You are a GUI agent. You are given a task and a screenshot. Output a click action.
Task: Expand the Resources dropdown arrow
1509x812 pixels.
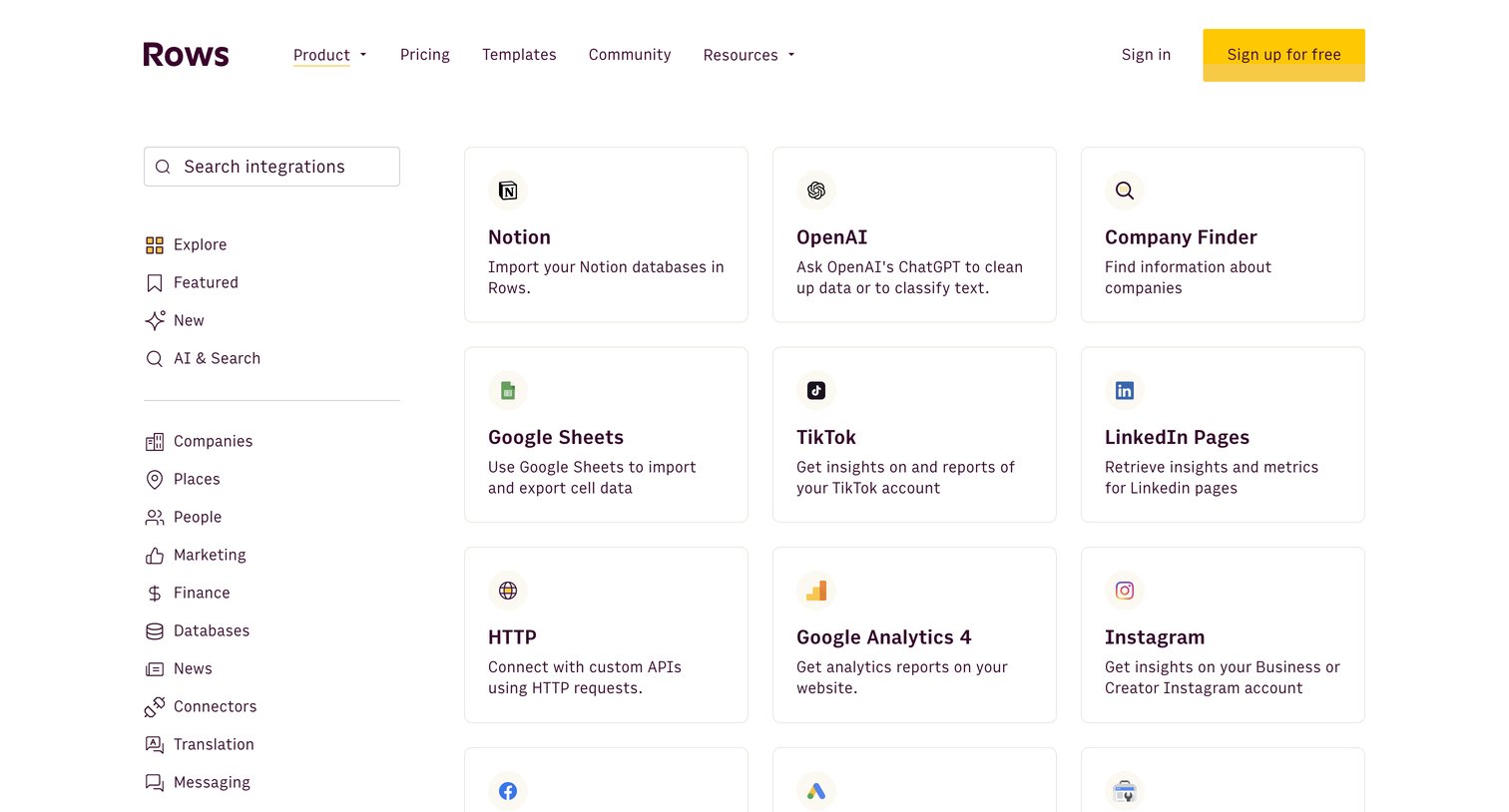pos(791,55)
